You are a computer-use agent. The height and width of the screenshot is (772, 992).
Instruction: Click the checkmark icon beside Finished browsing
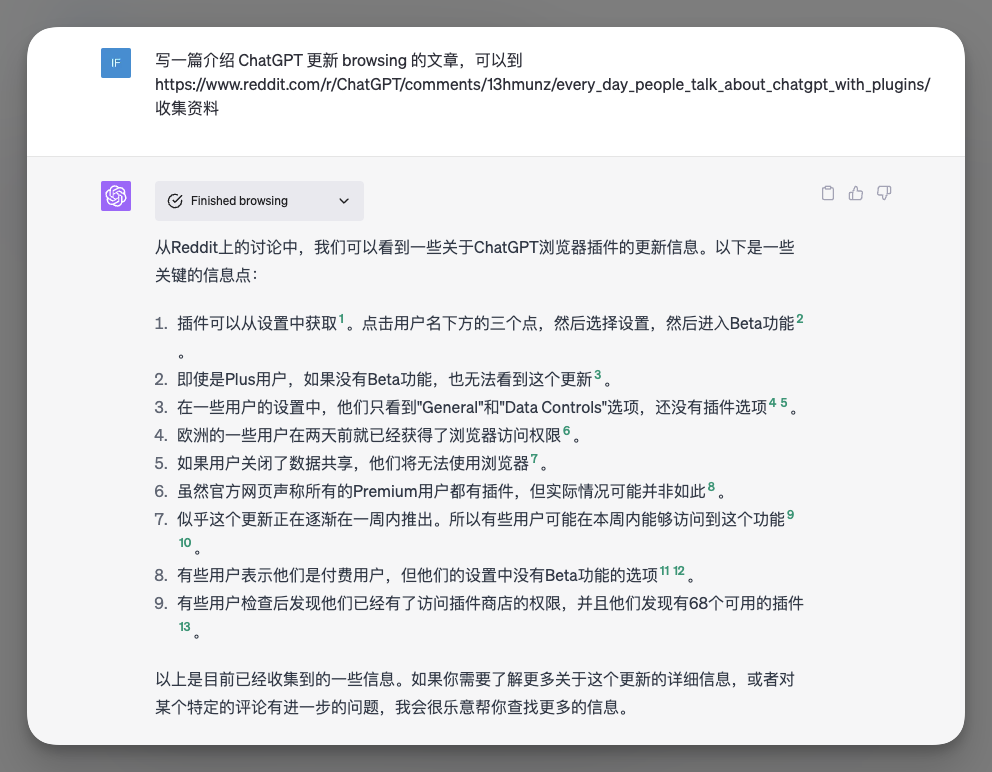click(175, 201)
